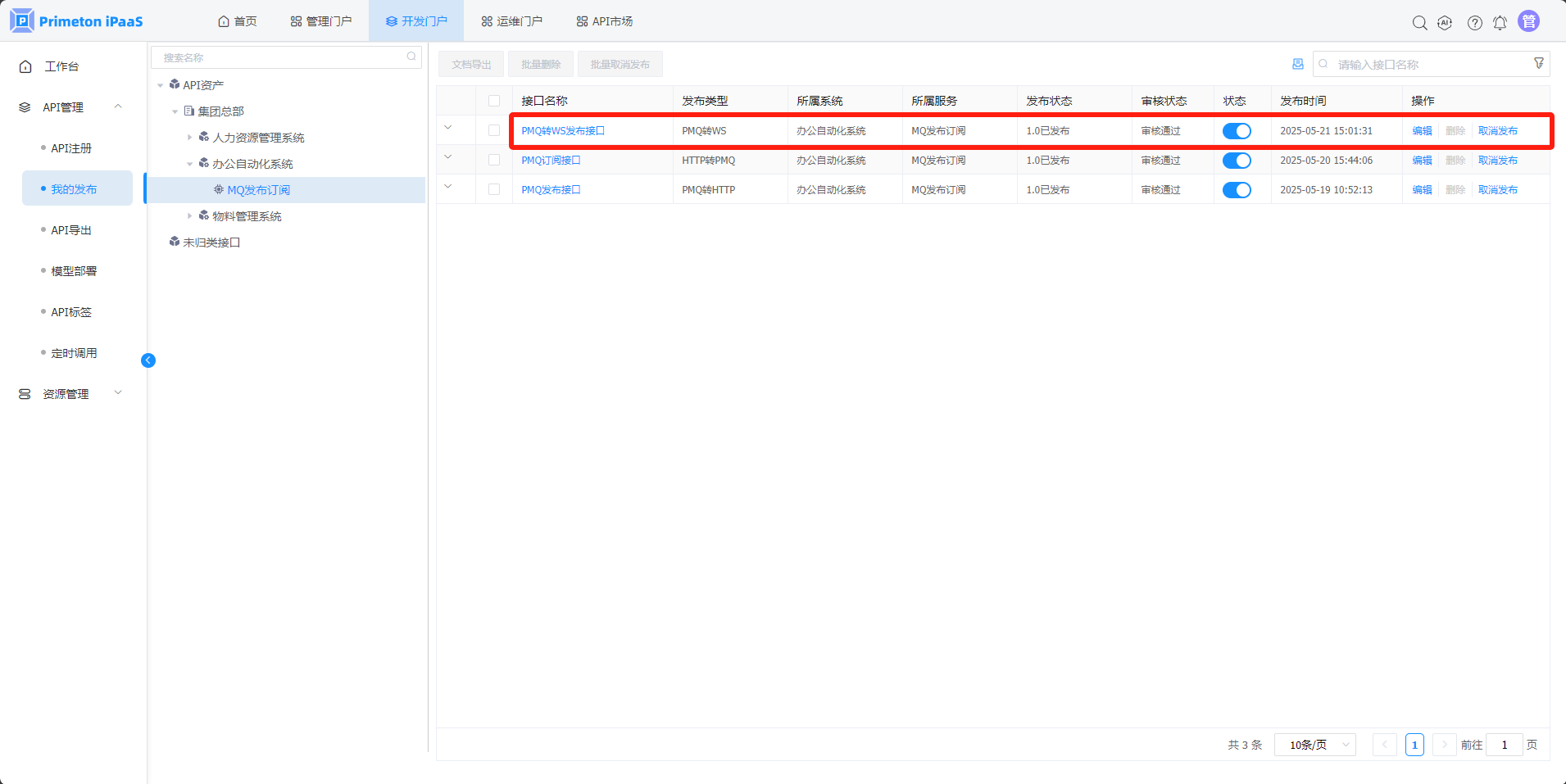Toggle off status switch for PMQ转WS发布接口
The image size is (1566, 784).
coord(1236,131)
